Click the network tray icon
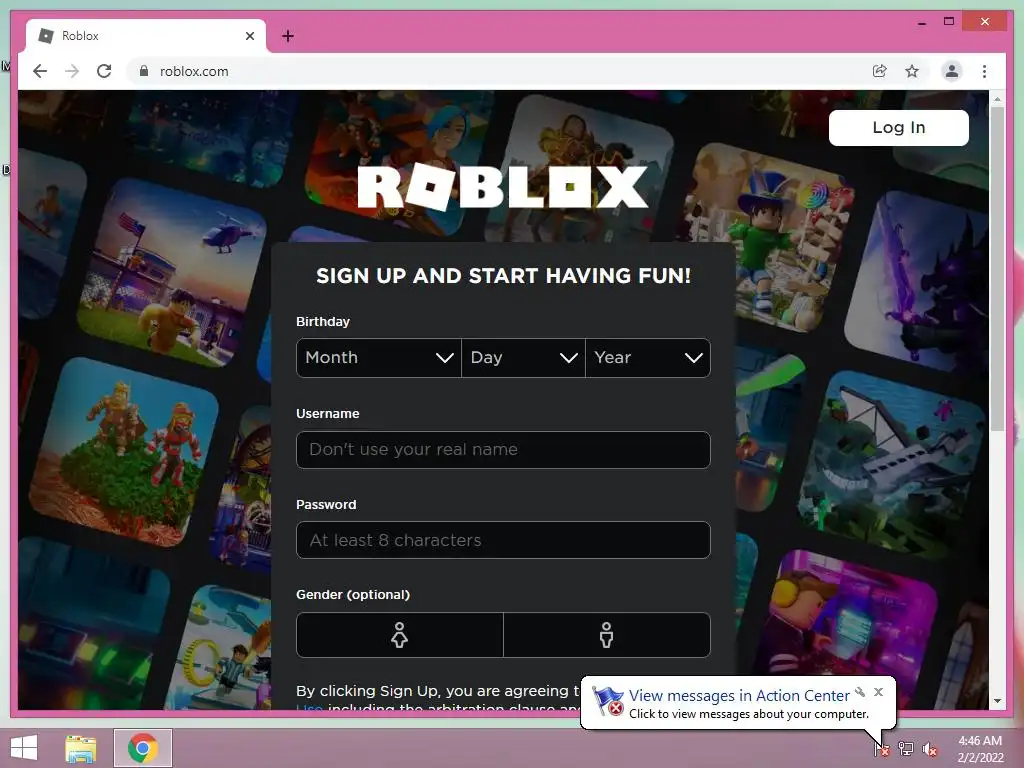Image resolution: width=1024 pixels, height=768 pixels. 906,748
